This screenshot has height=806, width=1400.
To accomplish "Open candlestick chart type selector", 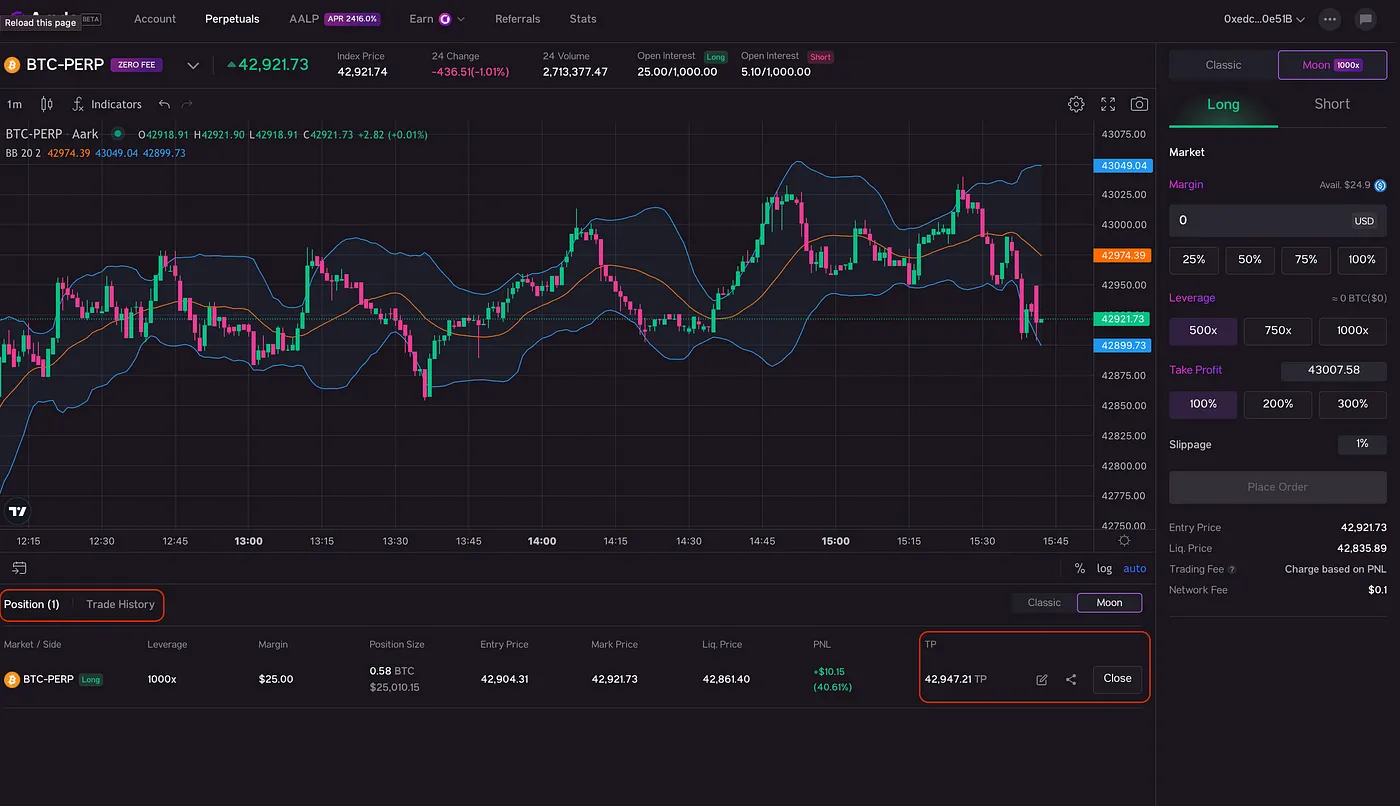I will pos(47,104).
